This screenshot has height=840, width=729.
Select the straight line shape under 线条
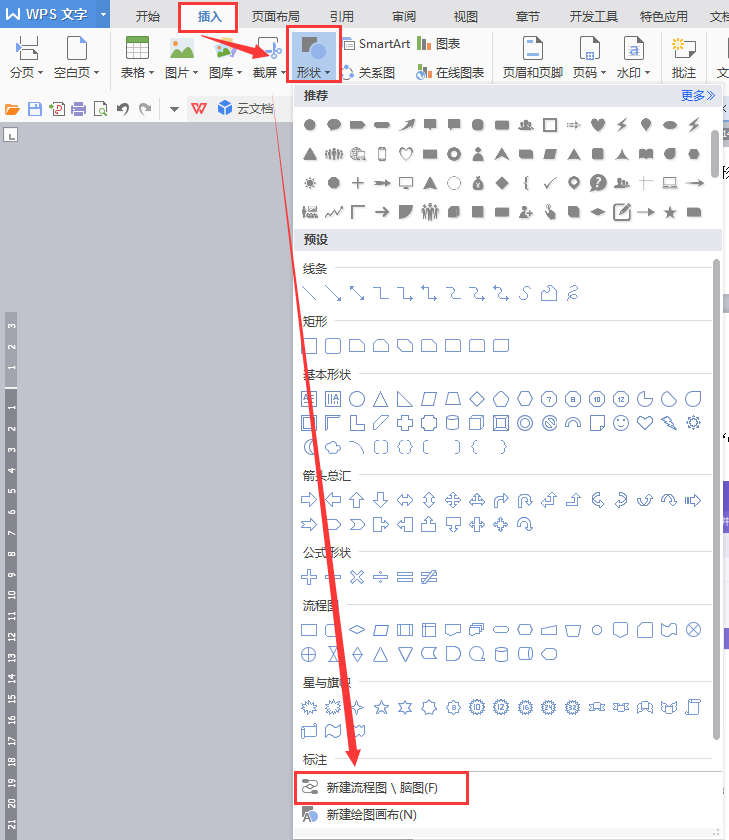[x=309, y=293]
